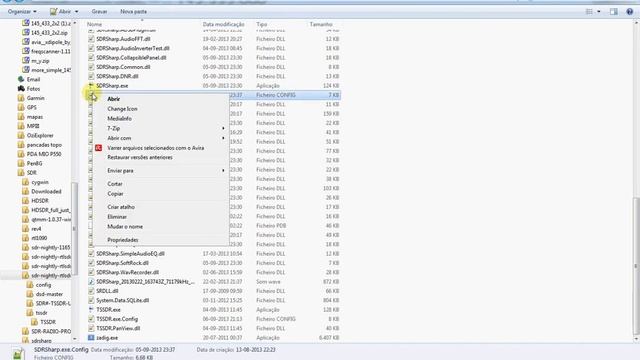Image resolution: width=640 pixels, height=360 pixels.
Task: Click the zadig.exe file icon
Action: (x=91, y=338)
